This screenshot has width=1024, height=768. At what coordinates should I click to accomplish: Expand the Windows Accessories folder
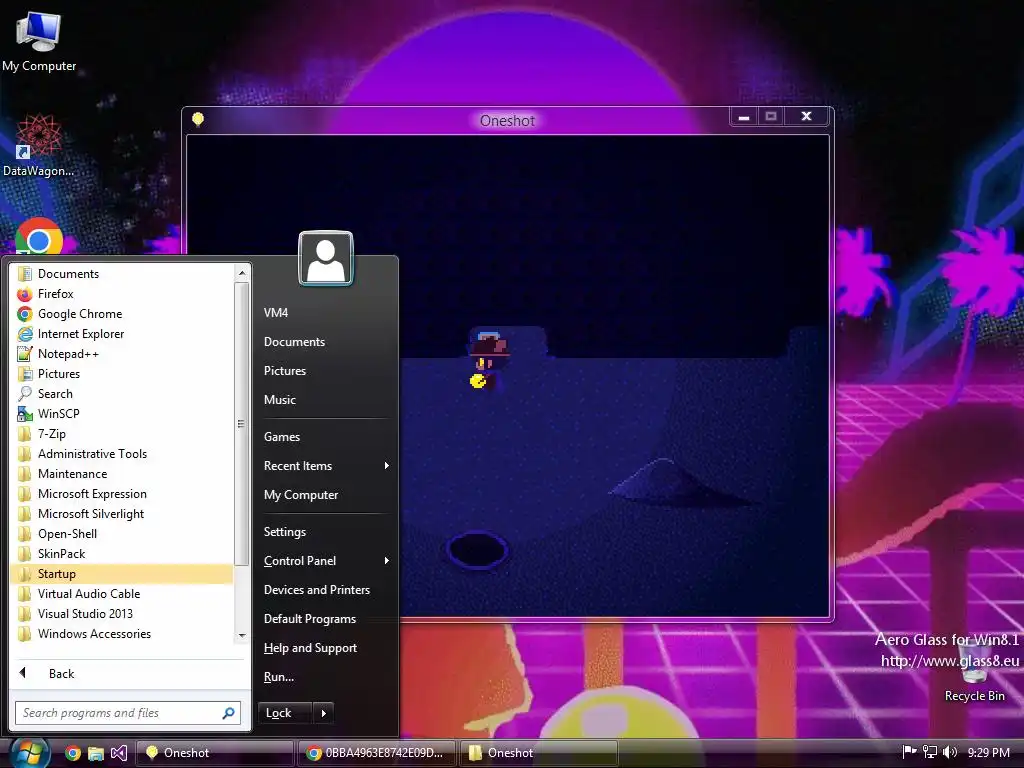point(84,634)
